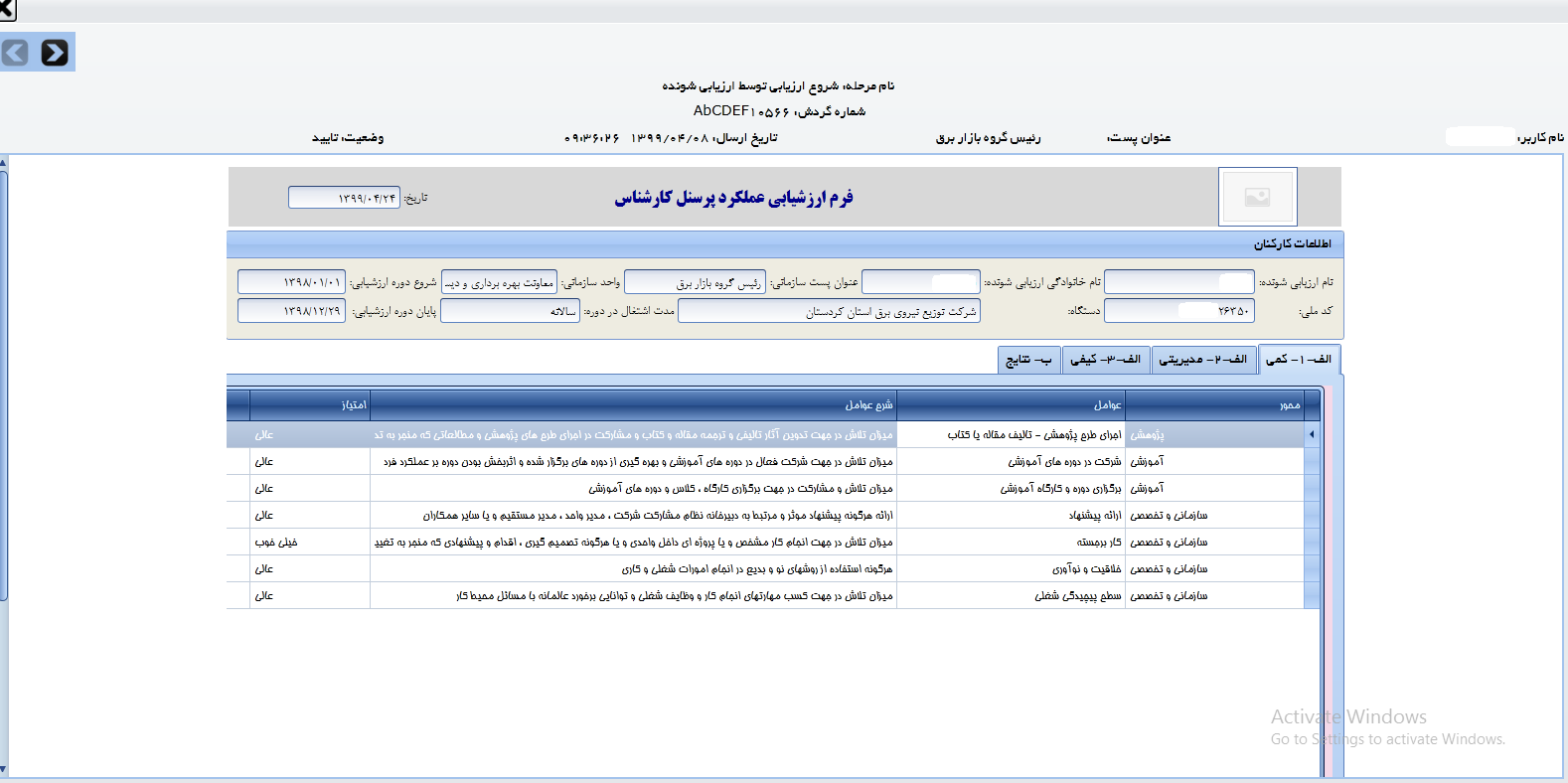Click the برگزاری دوره و کارگاه آموزشی cell

[x=1011, y=488]
